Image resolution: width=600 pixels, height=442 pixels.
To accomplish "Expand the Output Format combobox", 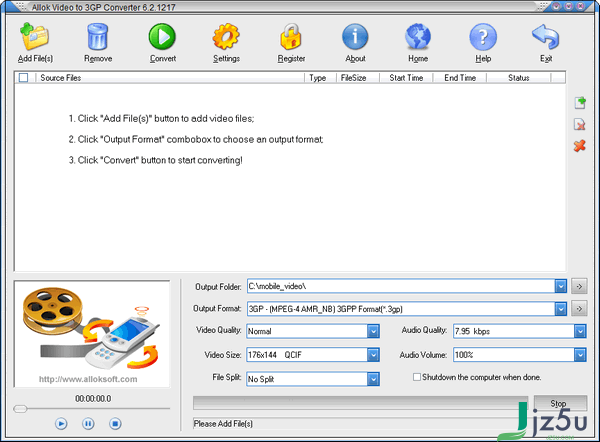I will coord(561,309).
